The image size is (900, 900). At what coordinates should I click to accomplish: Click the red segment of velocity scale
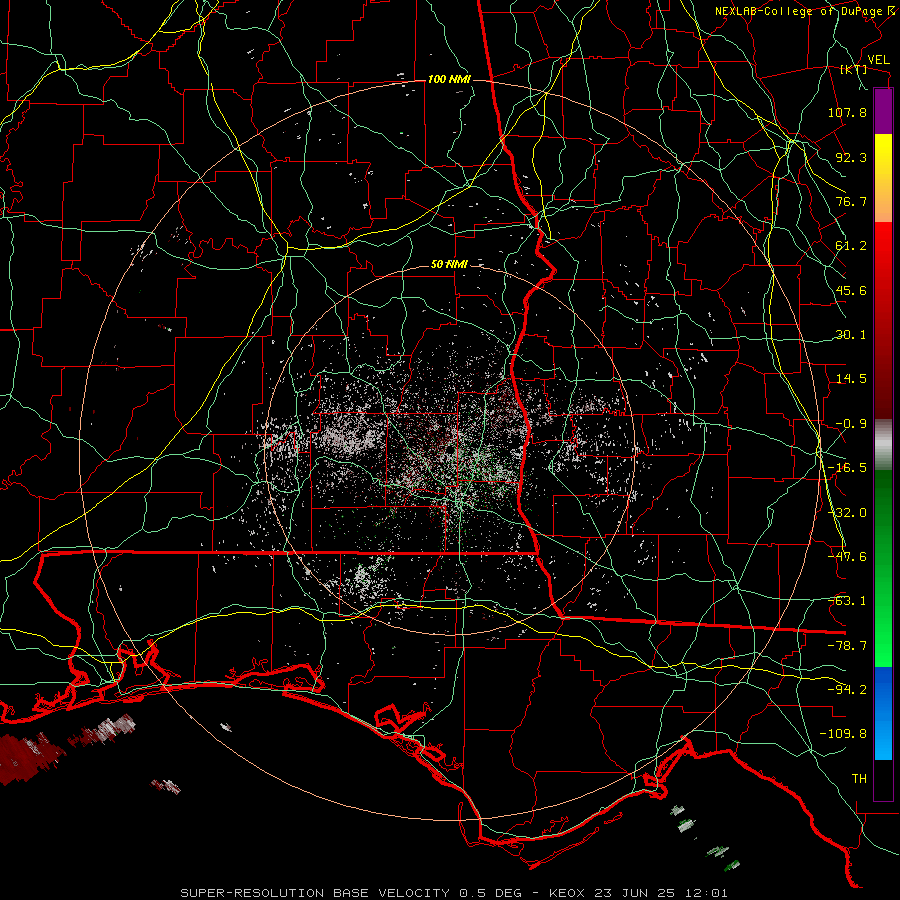pyautogui.click(x=883, y=320)
